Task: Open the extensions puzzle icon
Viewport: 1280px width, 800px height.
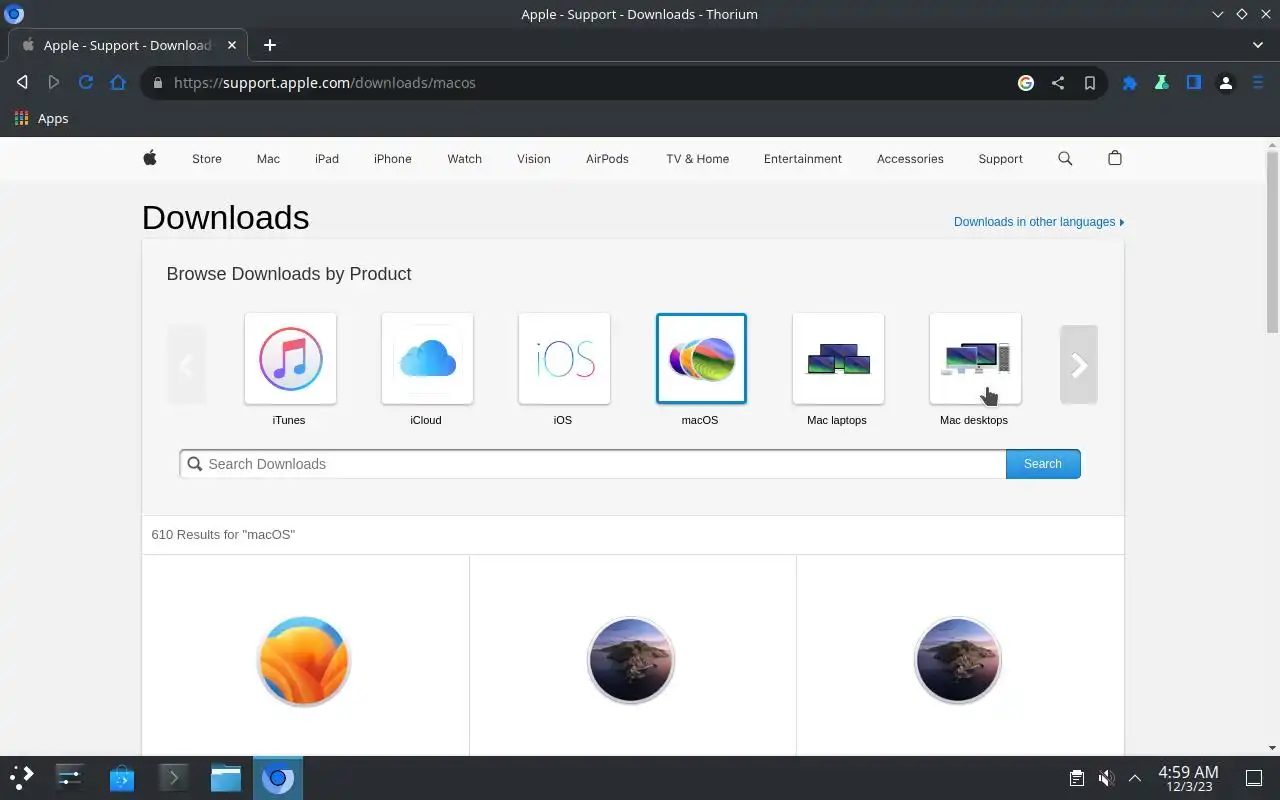Action: tap(1130, 83)
